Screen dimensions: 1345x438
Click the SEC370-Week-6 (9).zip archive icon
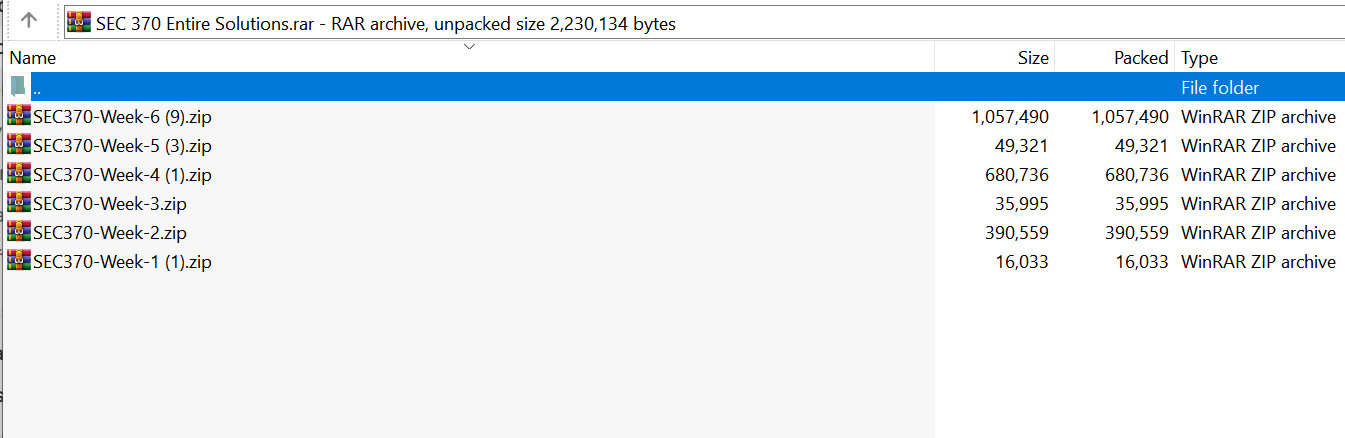click(x=19, y=116)
